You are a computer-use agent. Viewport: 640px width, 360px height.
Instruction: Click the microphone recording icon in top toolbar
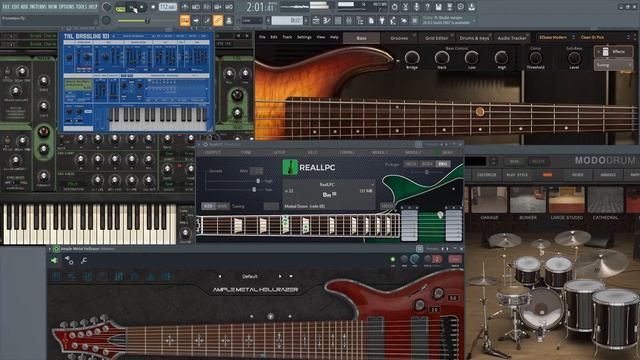coord(416,7)
